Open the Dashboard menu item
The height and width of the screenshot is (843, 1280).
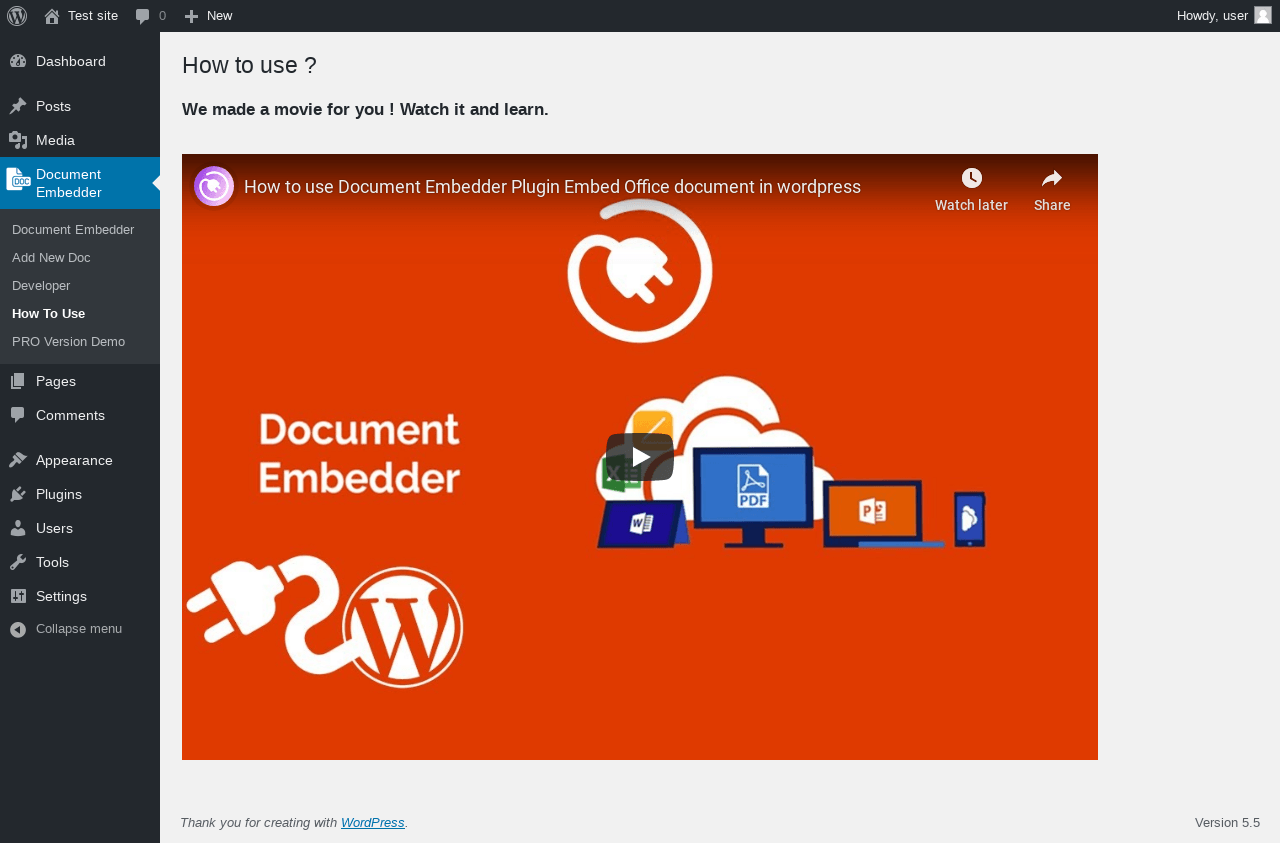(x=80, y=61)
